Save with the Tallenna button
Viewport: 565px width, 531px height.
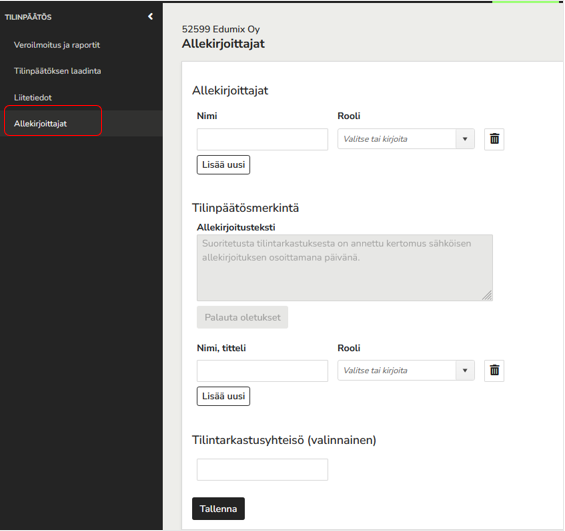[218, 509]
